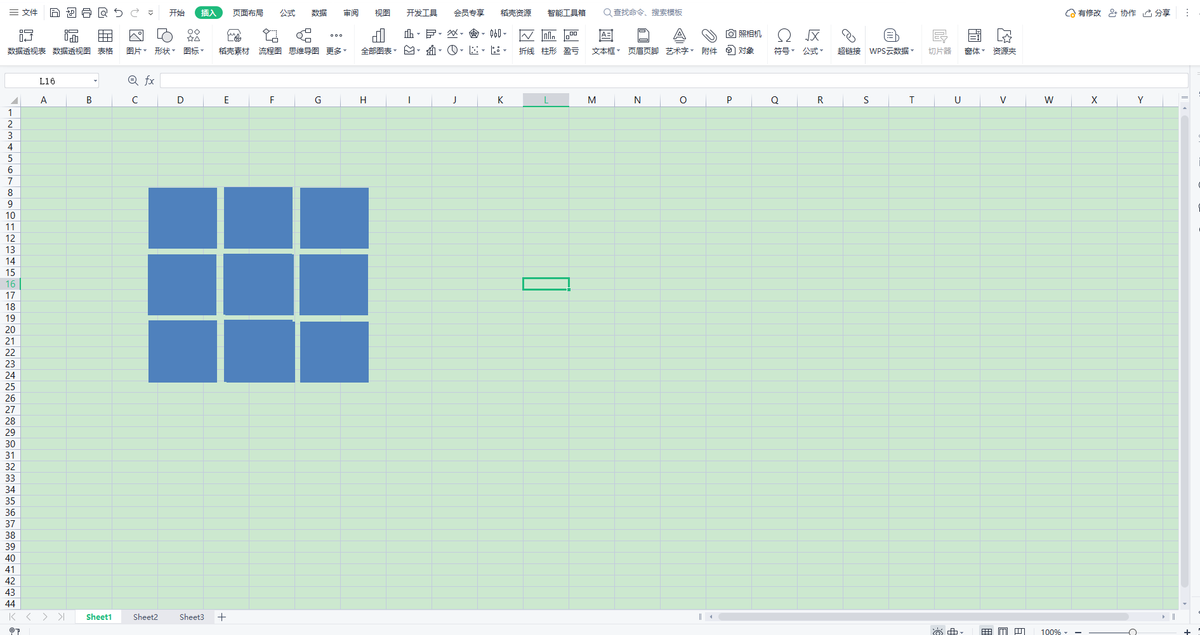The width and height of the screenshot is (1200, 635).
Task: Open the flowchart tool (流程图)
Action: (x=270, y=40)
